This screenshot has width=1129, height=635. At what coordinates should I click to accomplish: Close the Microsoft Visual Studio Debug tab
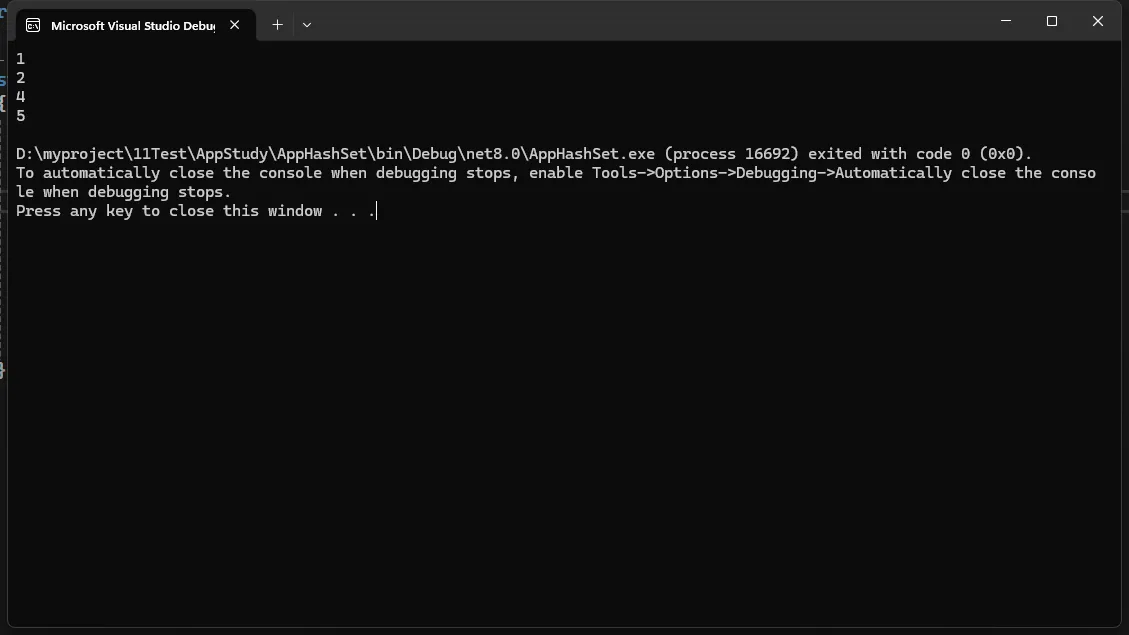click(235, 24)
